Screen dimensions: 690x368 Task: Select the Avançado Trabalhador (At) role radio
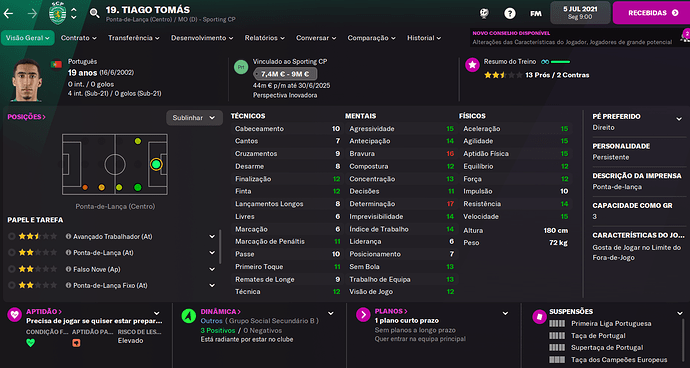11,236
